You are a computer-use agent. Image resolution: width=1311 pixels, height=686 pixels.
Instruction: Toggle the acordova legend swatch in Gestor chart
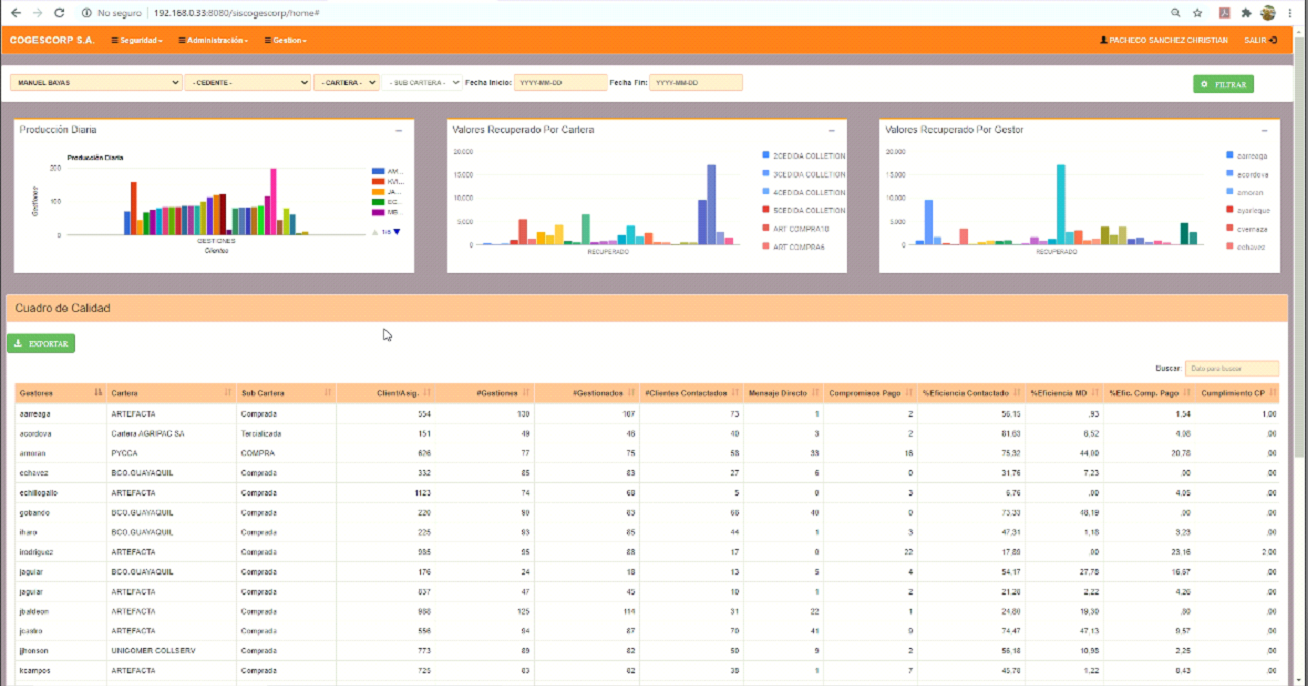[x=1229, y=174]
